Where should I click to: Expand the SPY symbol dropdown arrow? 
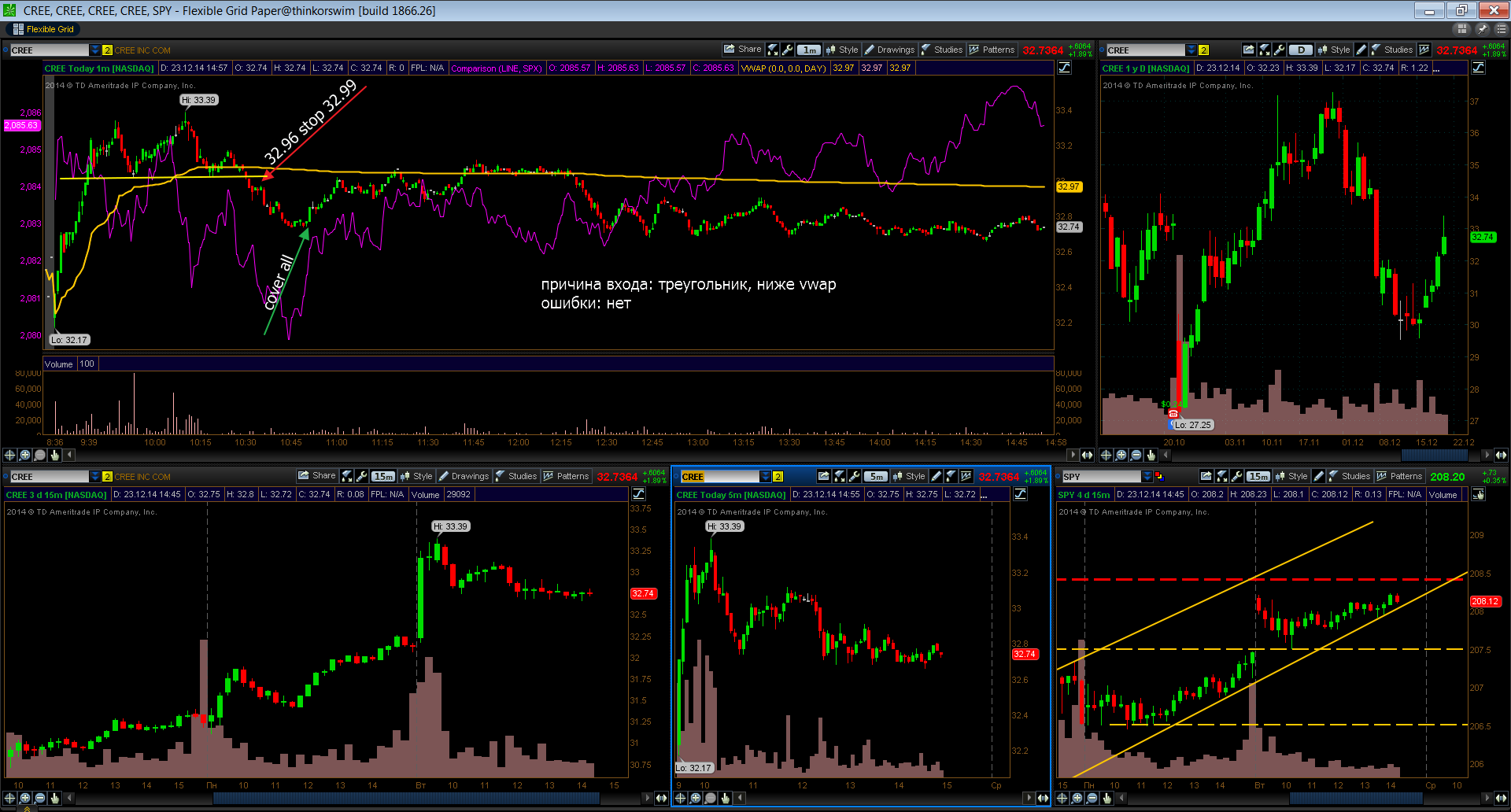pyautogui.click(x=1147, y=476)
